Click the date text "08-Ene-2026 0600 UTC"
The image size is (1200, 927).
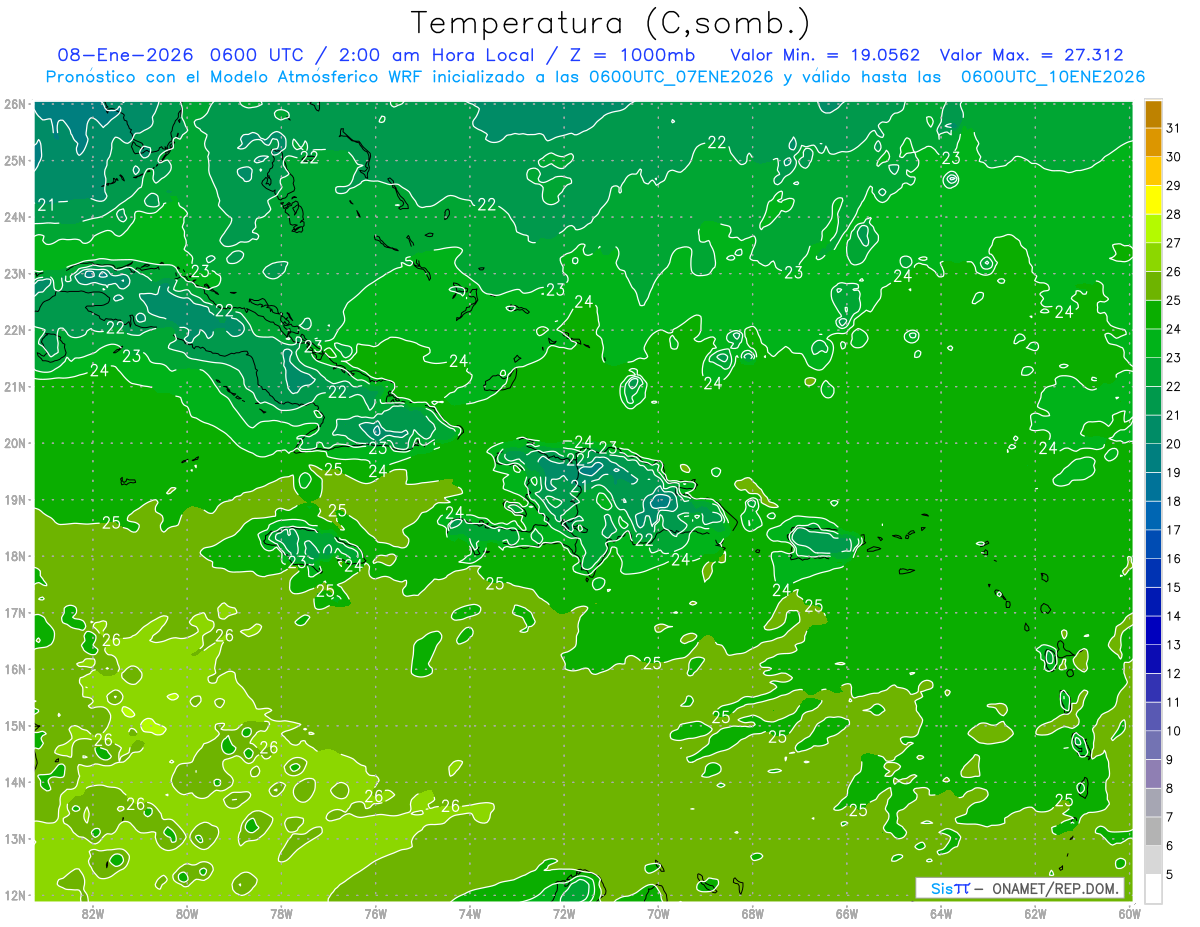click(x=176, y=55)
